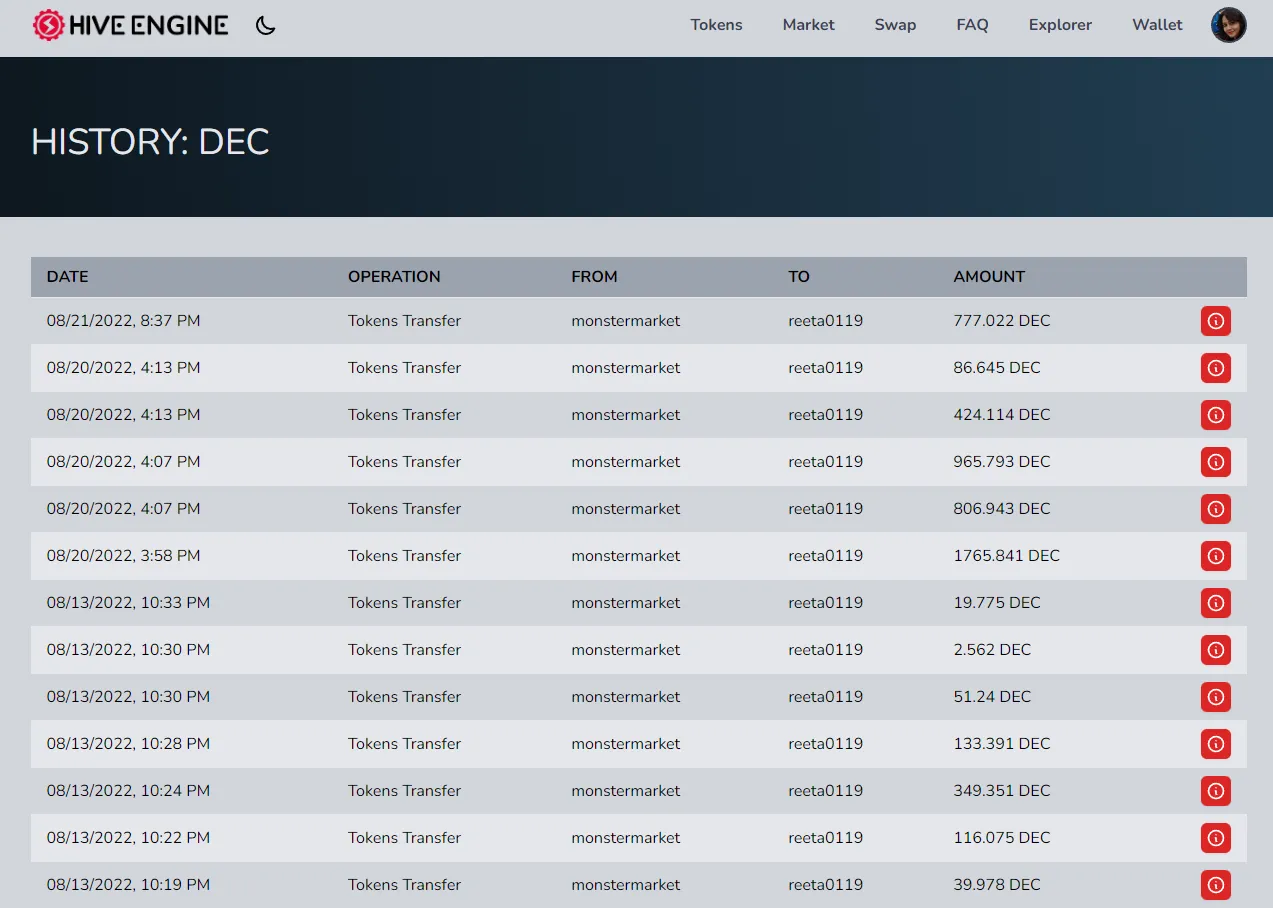Select date 08/13/2022, 10:28 PM
This screenshot has height=908, width=1273.
click(128, 744)
